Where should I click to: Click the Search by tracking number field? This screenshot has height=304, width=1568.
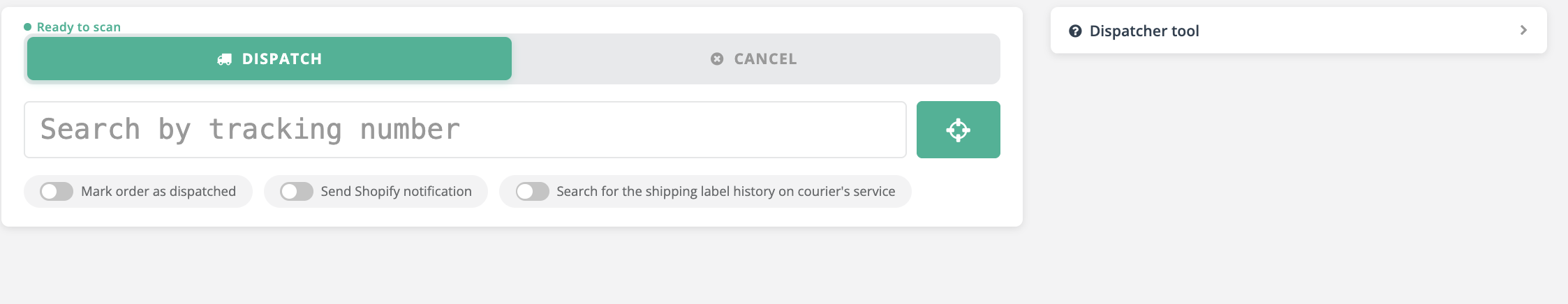(x=465, y=130)
